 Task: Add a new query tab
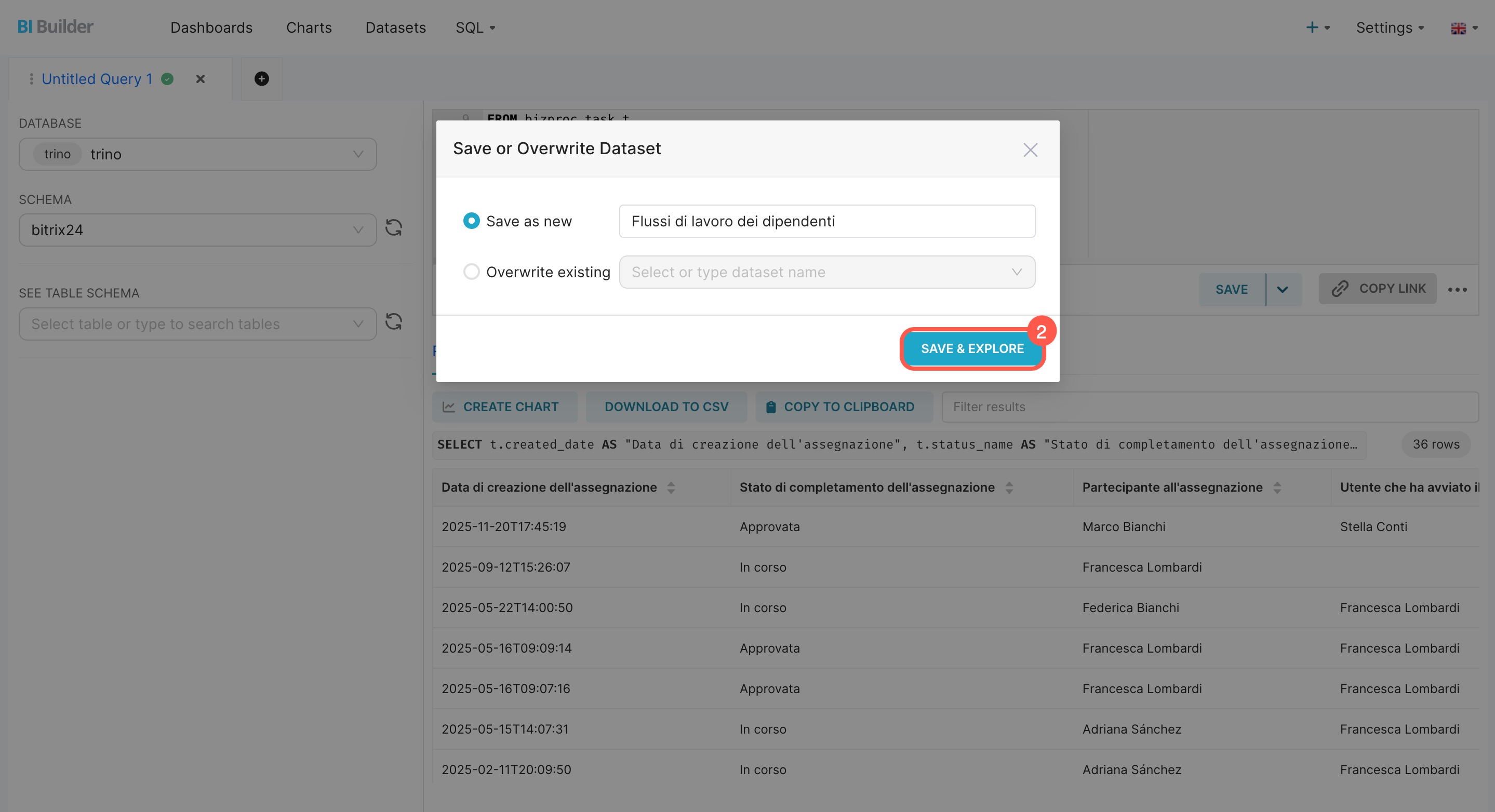tap(262, 79)
